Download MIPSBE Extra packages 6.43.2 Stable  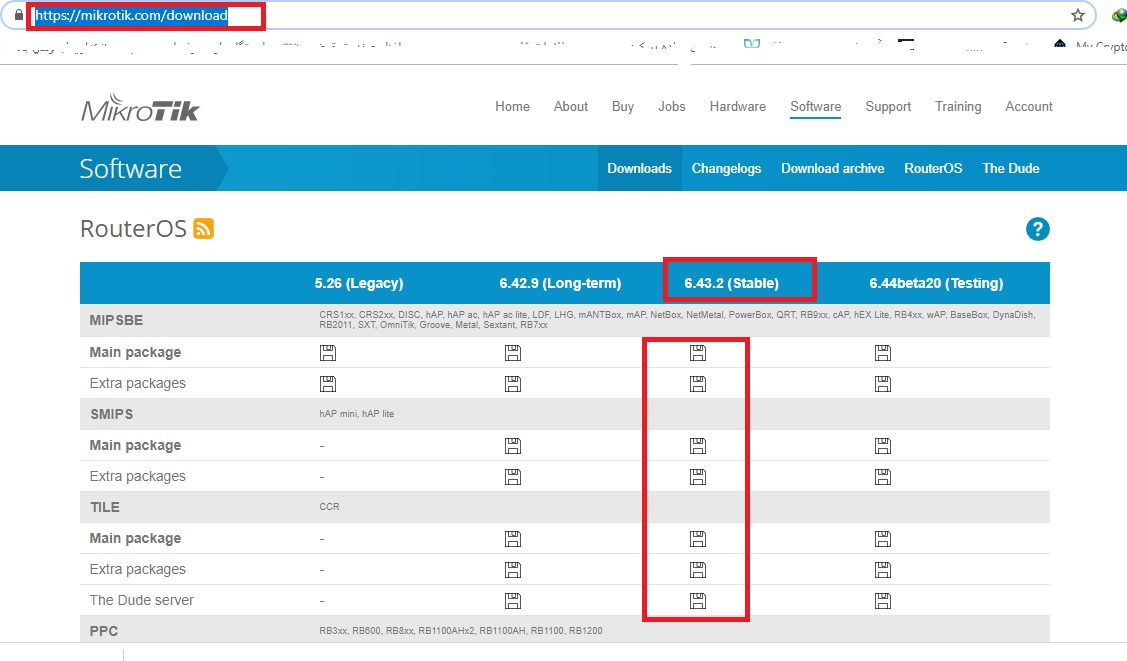point(698,384)
